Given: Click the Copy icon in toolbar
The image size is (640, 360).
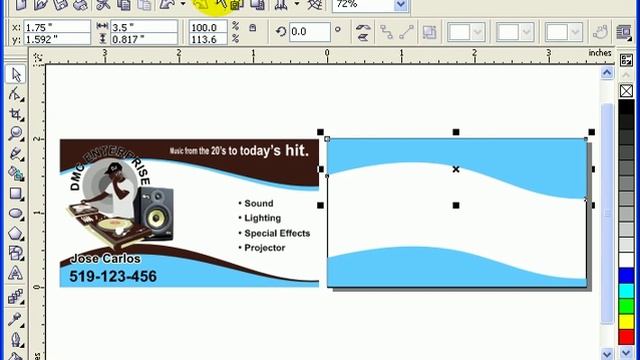Looking at the screenshot, I should coord(124,5).
